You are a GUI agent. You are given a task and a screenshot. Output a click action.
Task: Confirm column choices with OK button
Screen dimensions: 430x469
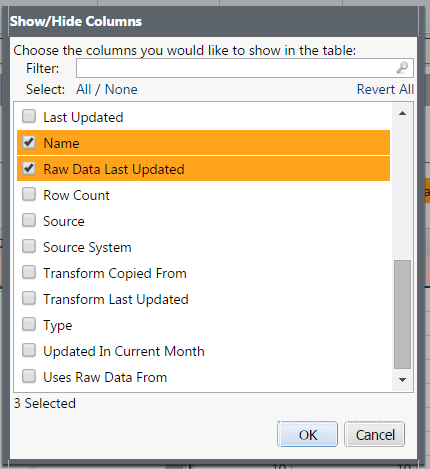(x=307, y=434)
